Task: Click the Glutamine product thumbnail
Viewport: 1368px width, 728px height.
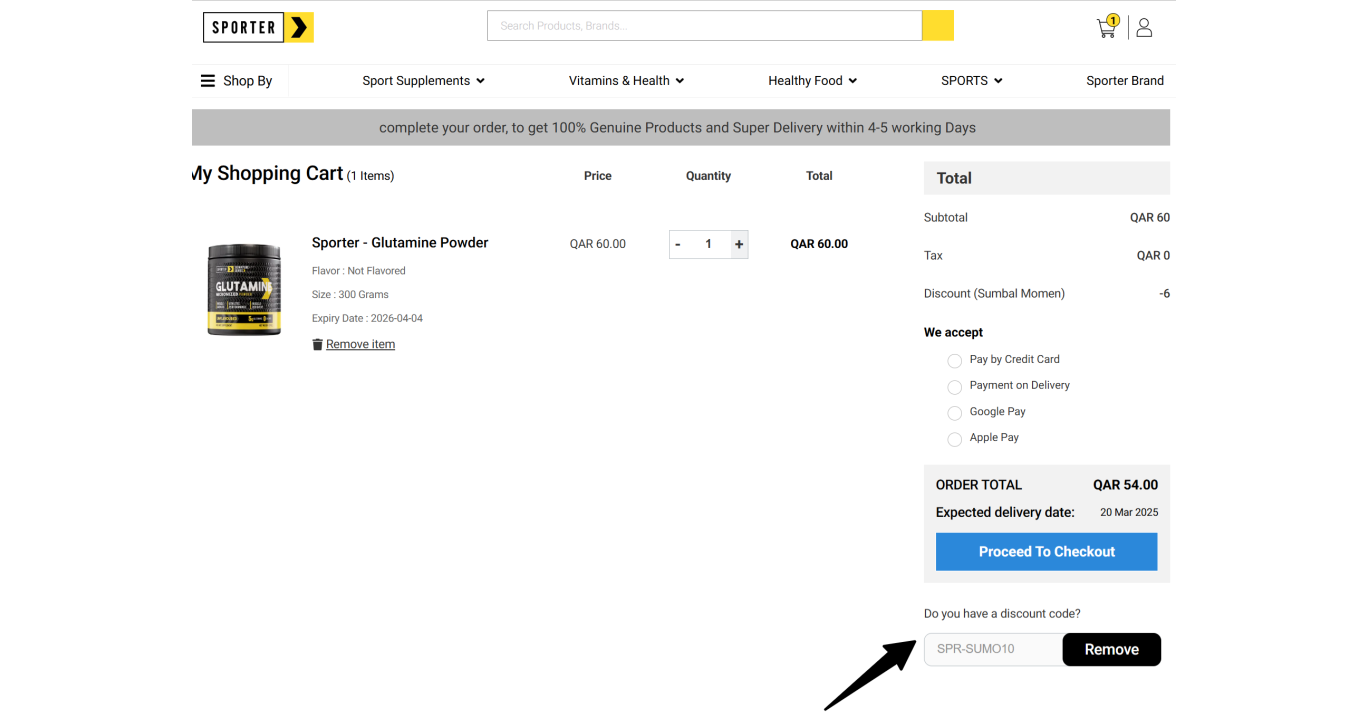Action: tap(245, 290)
